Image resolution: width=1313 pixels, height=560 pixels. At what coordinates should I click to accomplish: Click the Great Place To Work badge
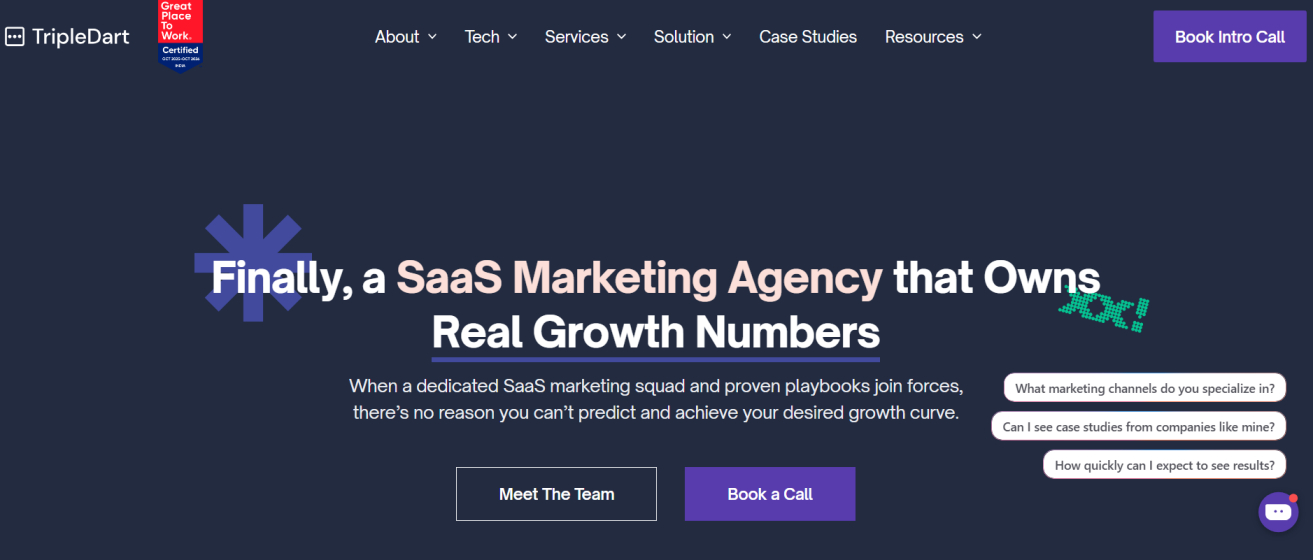(x=180, y=35)
